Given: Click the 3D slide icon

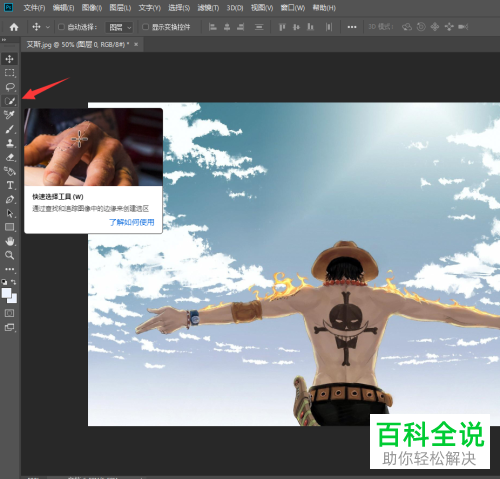Looking at the screenshot, I should tap(449, 27).
